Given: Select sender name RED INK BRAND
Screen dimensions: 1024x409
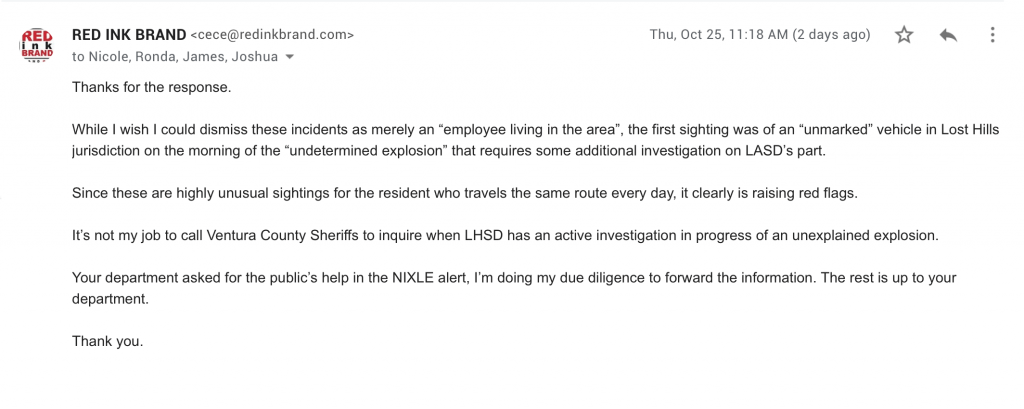Looking at the screenshot, I should point(129,35).
